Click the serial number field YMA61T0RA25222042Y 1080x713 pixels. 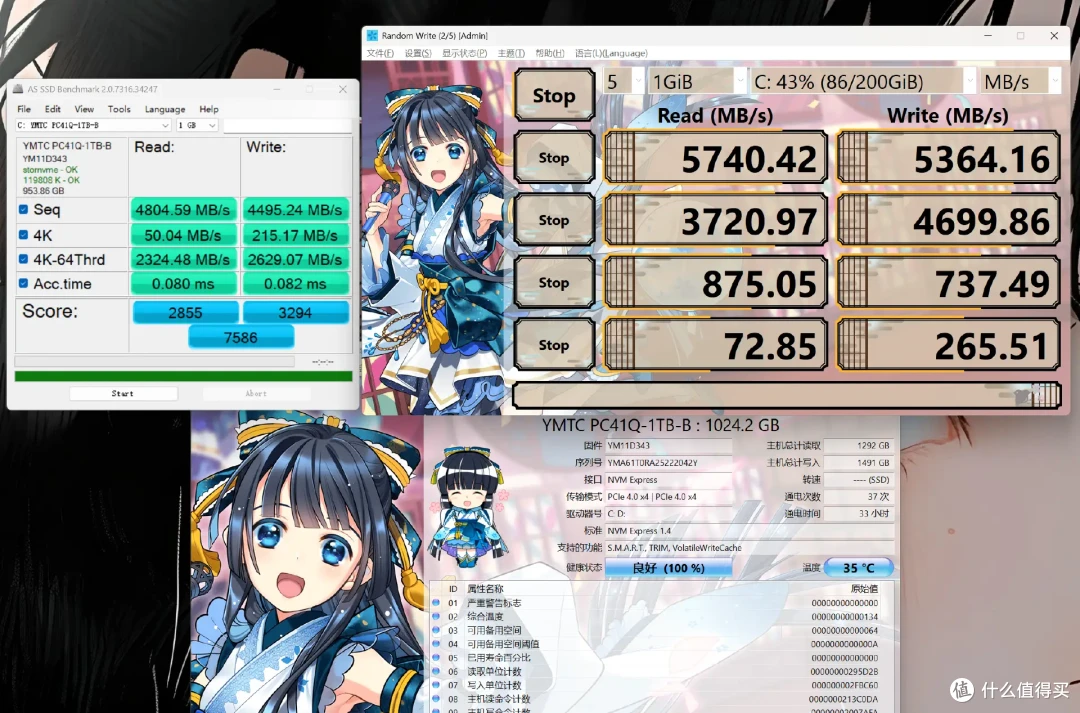click(x=668, y=463)
